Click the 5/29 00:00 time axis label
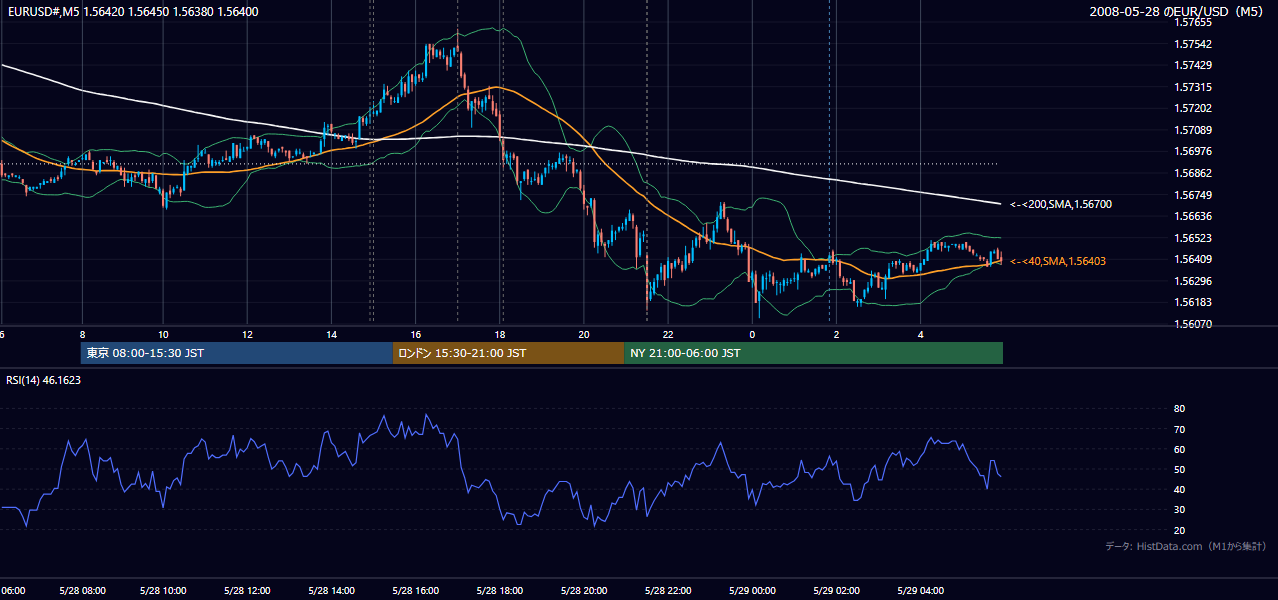The height and width of the screenshot is (600, 1278). (752, 591)
